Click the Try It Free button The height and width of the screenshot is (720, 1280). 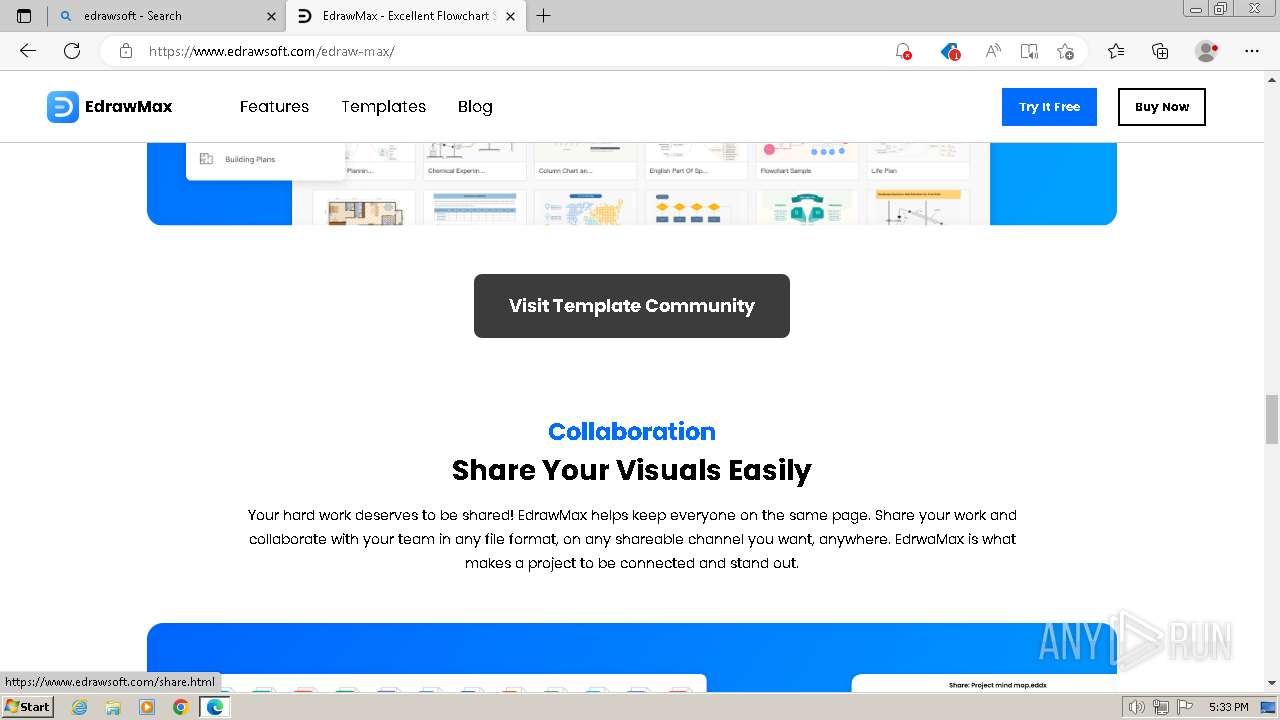[x=1049, y=107]
